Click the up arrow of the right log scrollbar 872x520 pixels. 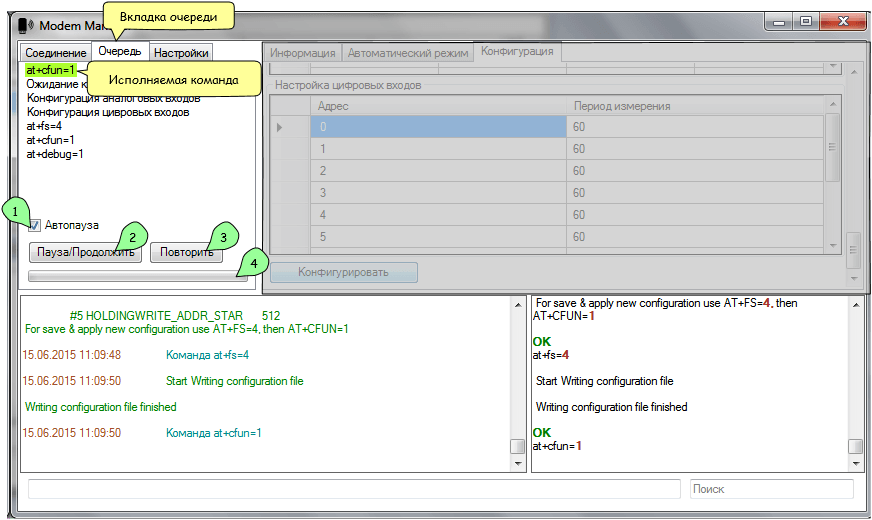(856, 305)
